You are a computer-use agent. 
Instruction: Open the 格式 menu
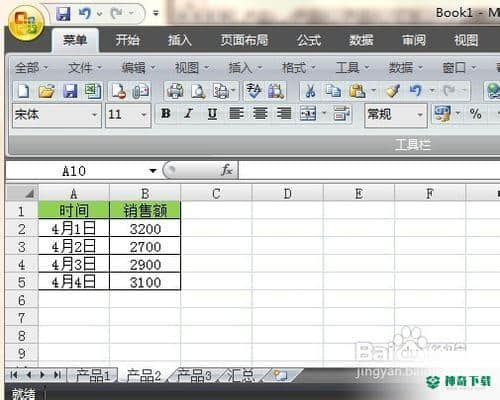tap(298, 68)
